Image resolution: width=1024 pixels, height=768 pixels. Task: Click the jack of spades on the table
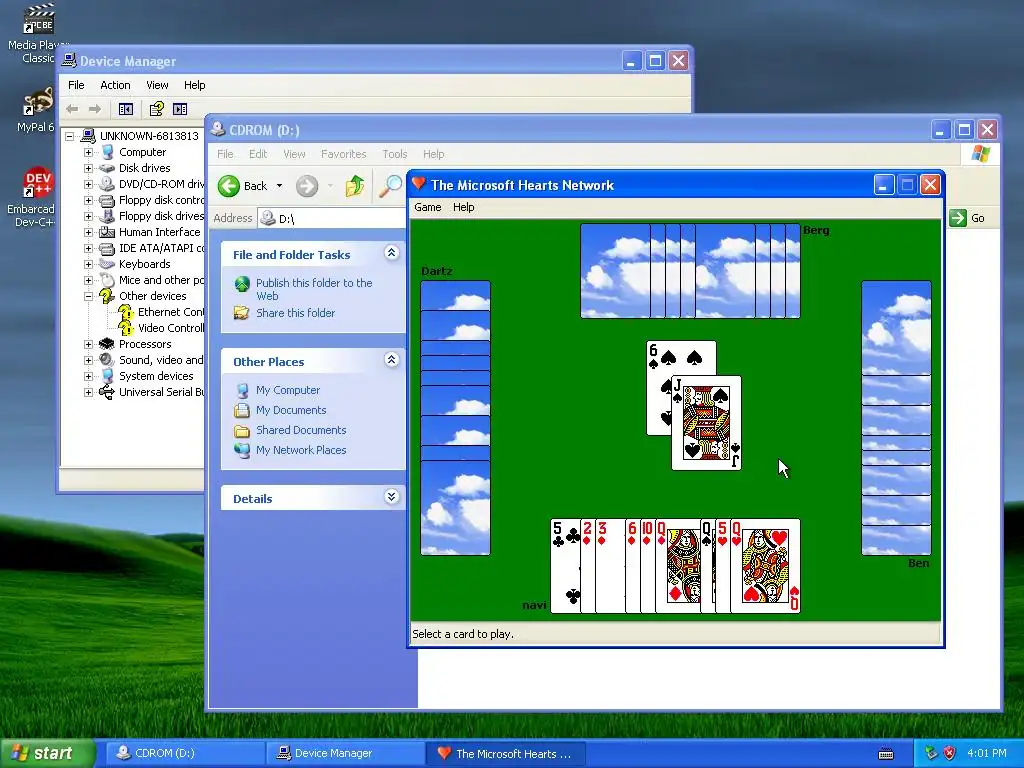[x=707, y=423]
